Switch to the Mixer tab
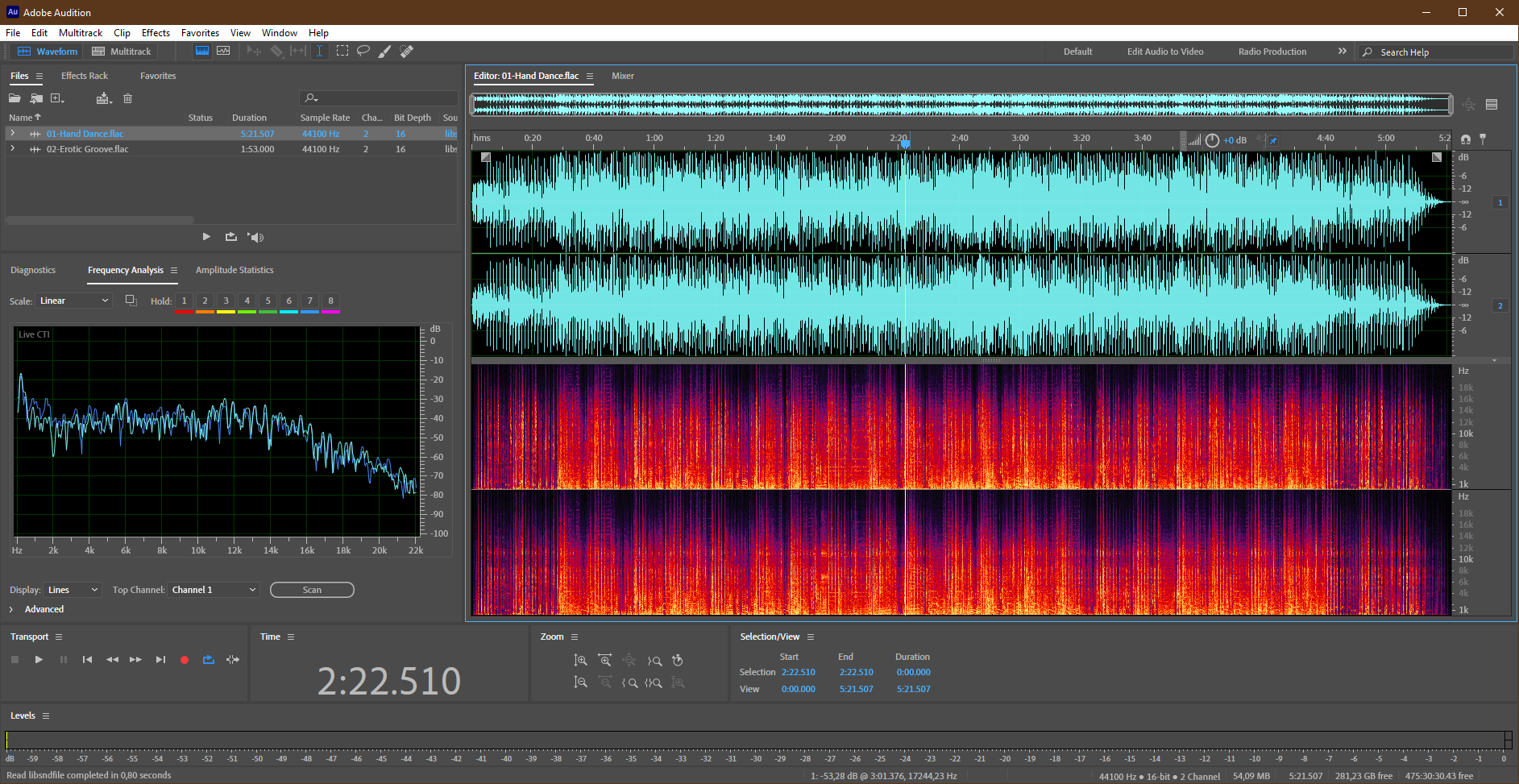Viewport: 1519px width, 784px height. tap(623, 76)
